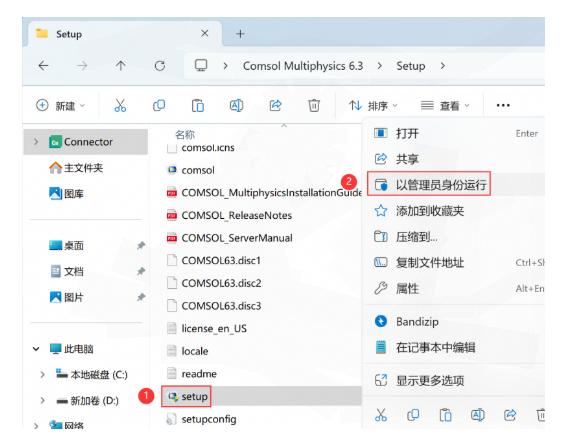The height and width of the screenshot is (446, 567).
Task: Click Copy icon in context menu bottom
Action: 413,415
